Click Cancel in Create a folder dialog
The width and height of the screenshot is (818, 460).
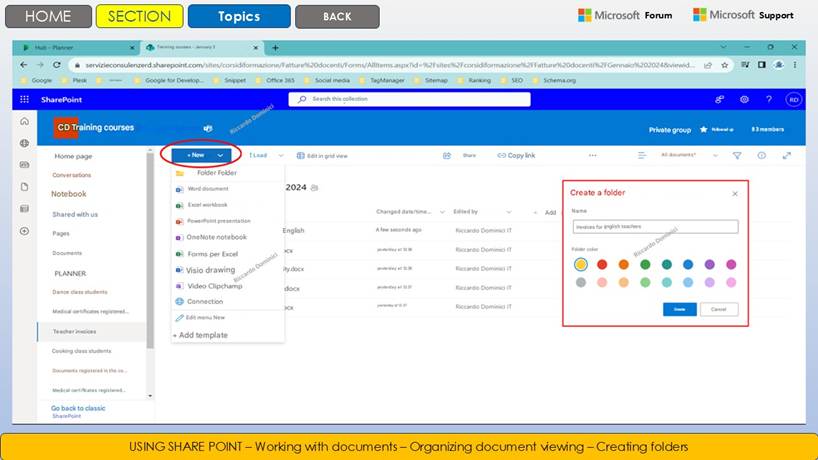coord(718,309)
